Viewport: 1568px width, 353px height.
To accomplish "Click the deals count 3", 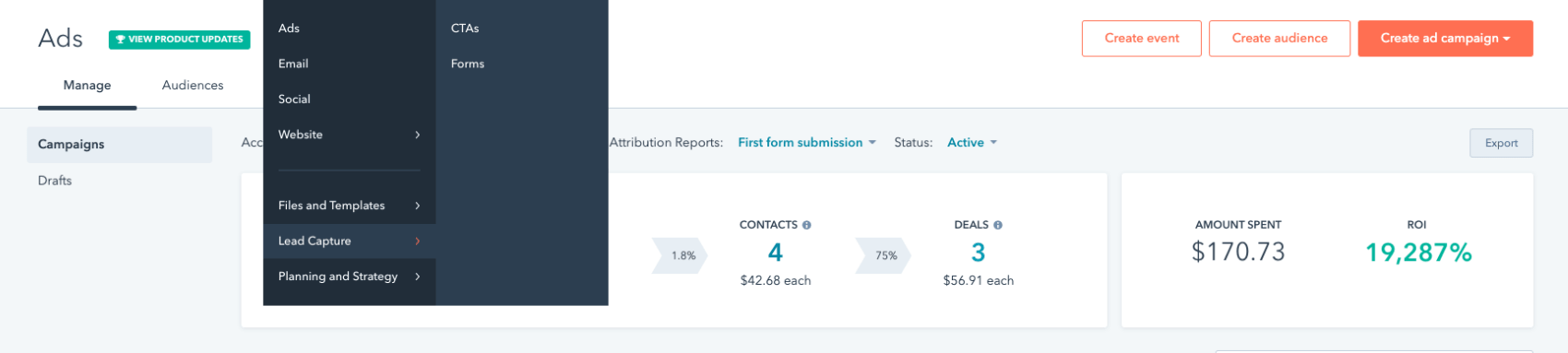I will click(x=979, y=253).
